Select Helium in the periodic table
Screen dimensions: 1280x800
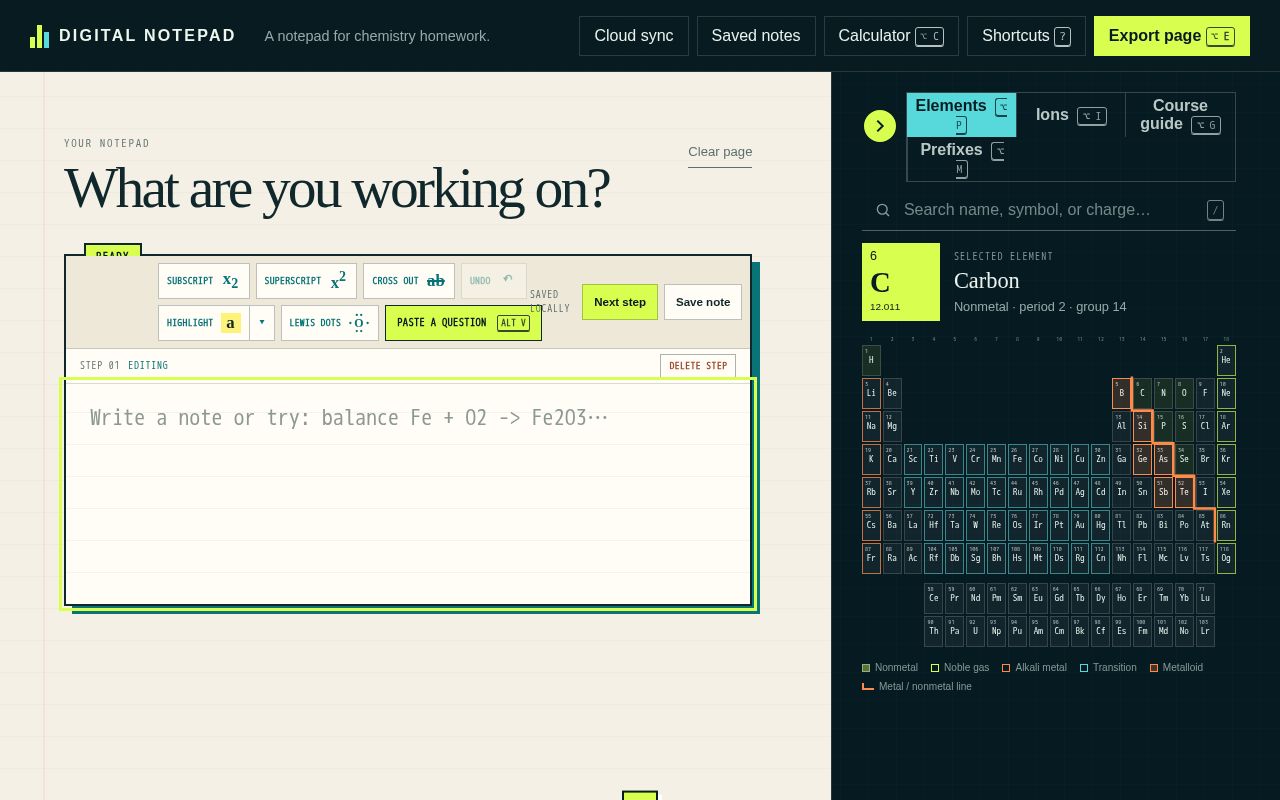click(x=1226, y=360)
